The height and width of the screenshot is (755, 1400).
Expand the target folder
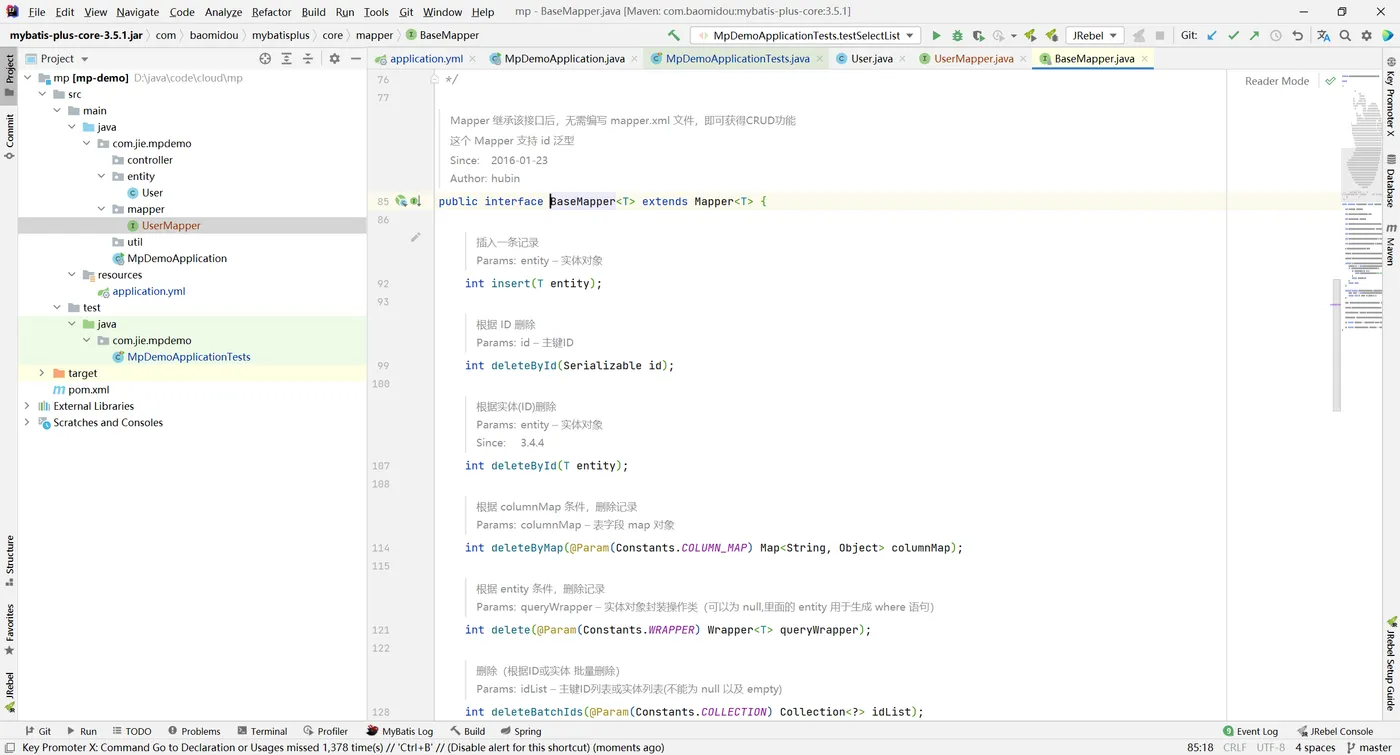click(x=42, y=373)
